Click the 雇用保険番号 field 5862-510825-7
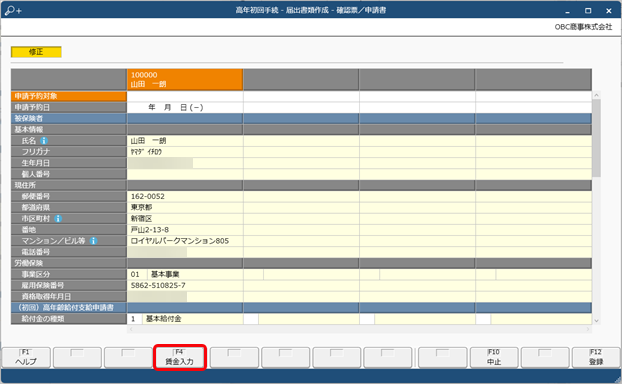 point(185,285)
